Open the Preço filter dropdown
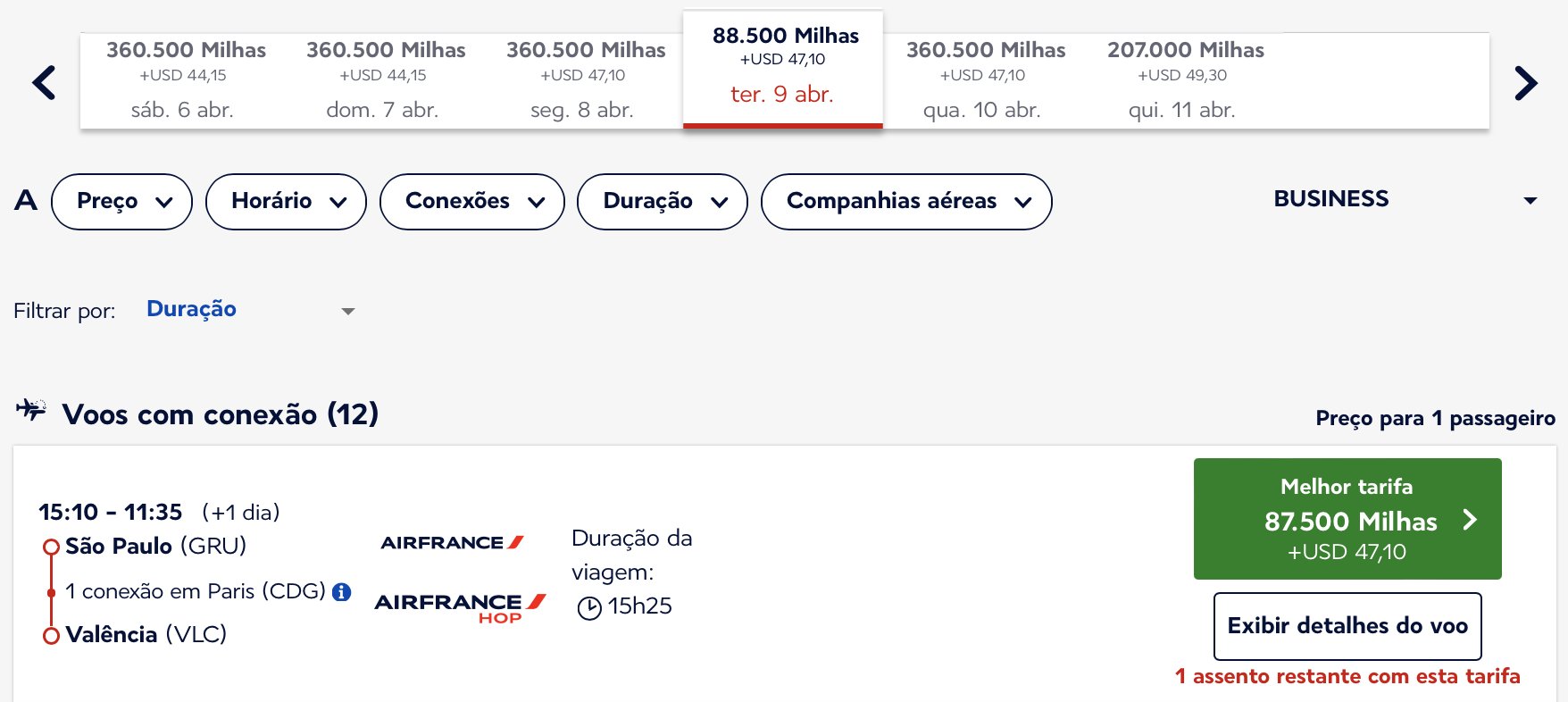 [122, 202]
